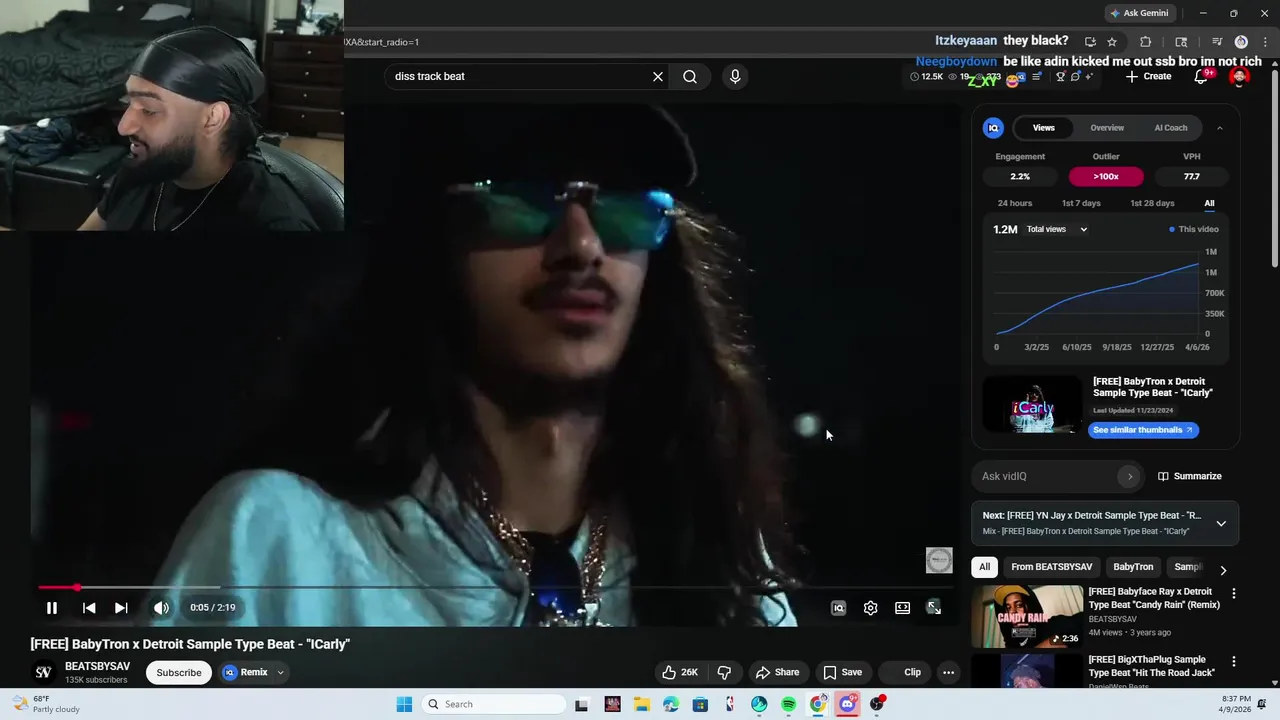Expand the Next mix queue chevron
Image resolution: width=1280 pixels, height=720 pixels.
(1221, 523)
